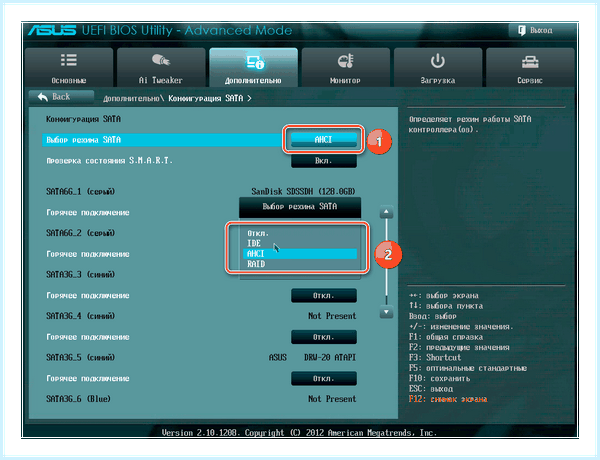Open the AHCI SATA mode dropdown
This screenshot has width=600, height=460.
pos(324,140)
